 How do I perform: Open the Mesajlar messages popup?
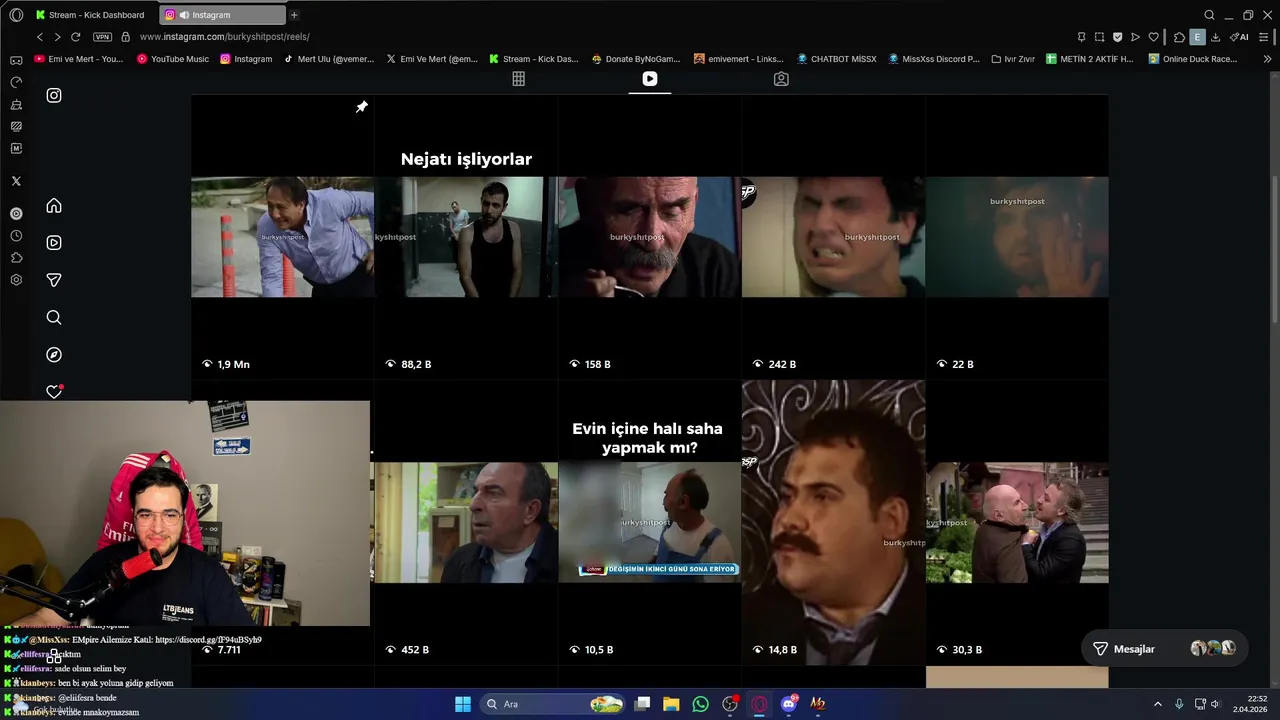coord(1165,649)
